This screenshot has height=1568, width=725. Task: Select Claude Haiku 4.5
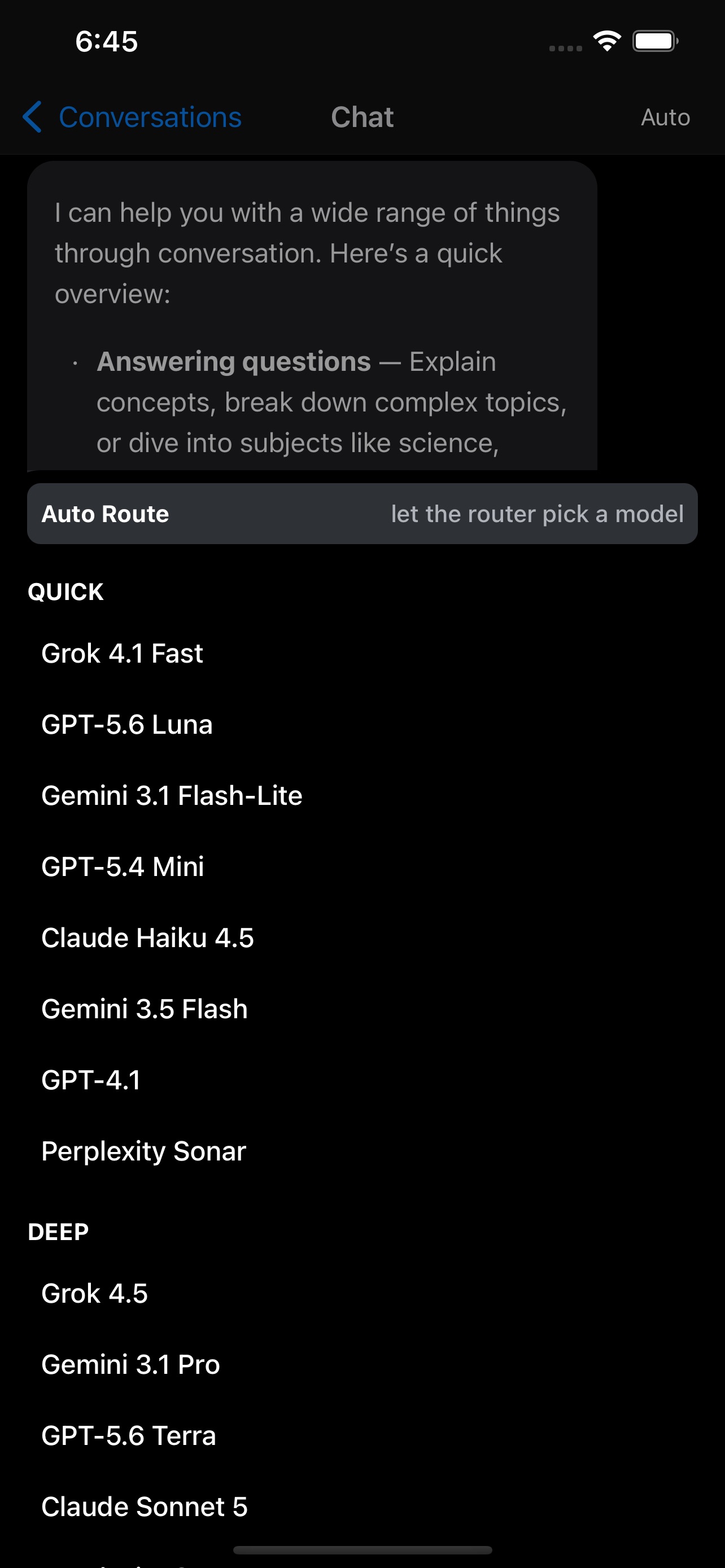click(x=362, y=938)
